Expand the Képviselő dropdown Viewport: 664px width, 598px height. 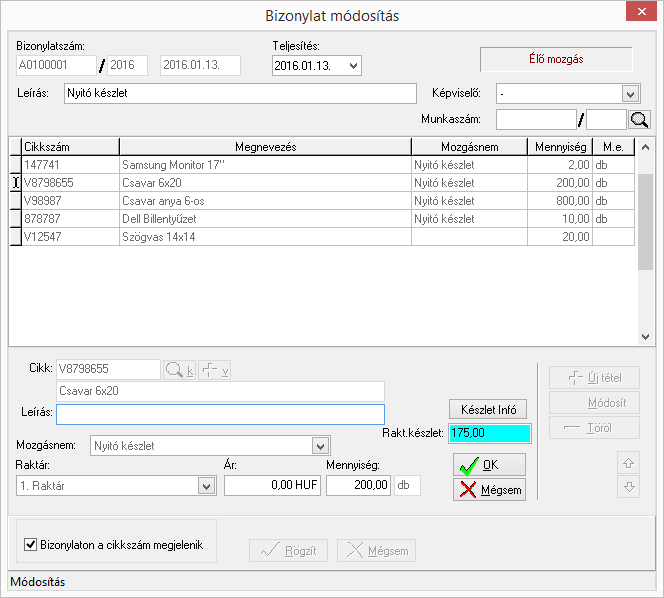[630, 94]
